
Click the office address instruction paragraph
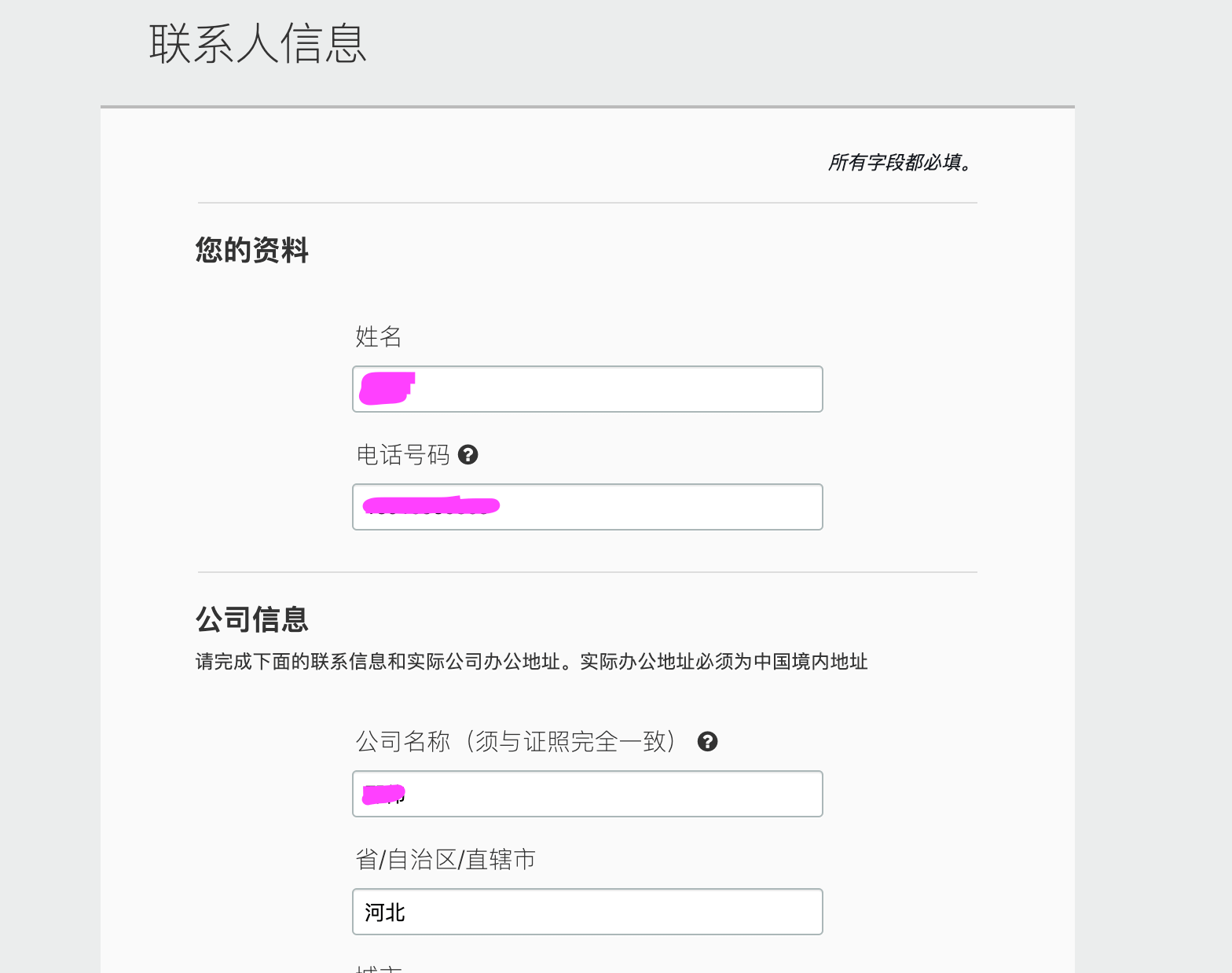531,662
